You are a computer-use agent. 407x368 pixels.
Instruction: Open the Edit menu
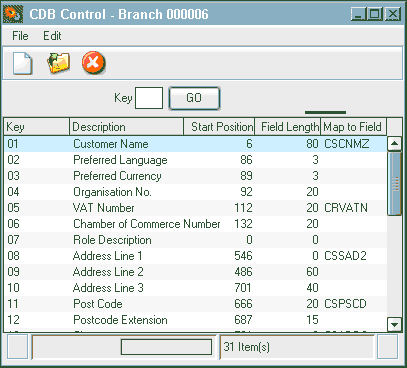52,36
